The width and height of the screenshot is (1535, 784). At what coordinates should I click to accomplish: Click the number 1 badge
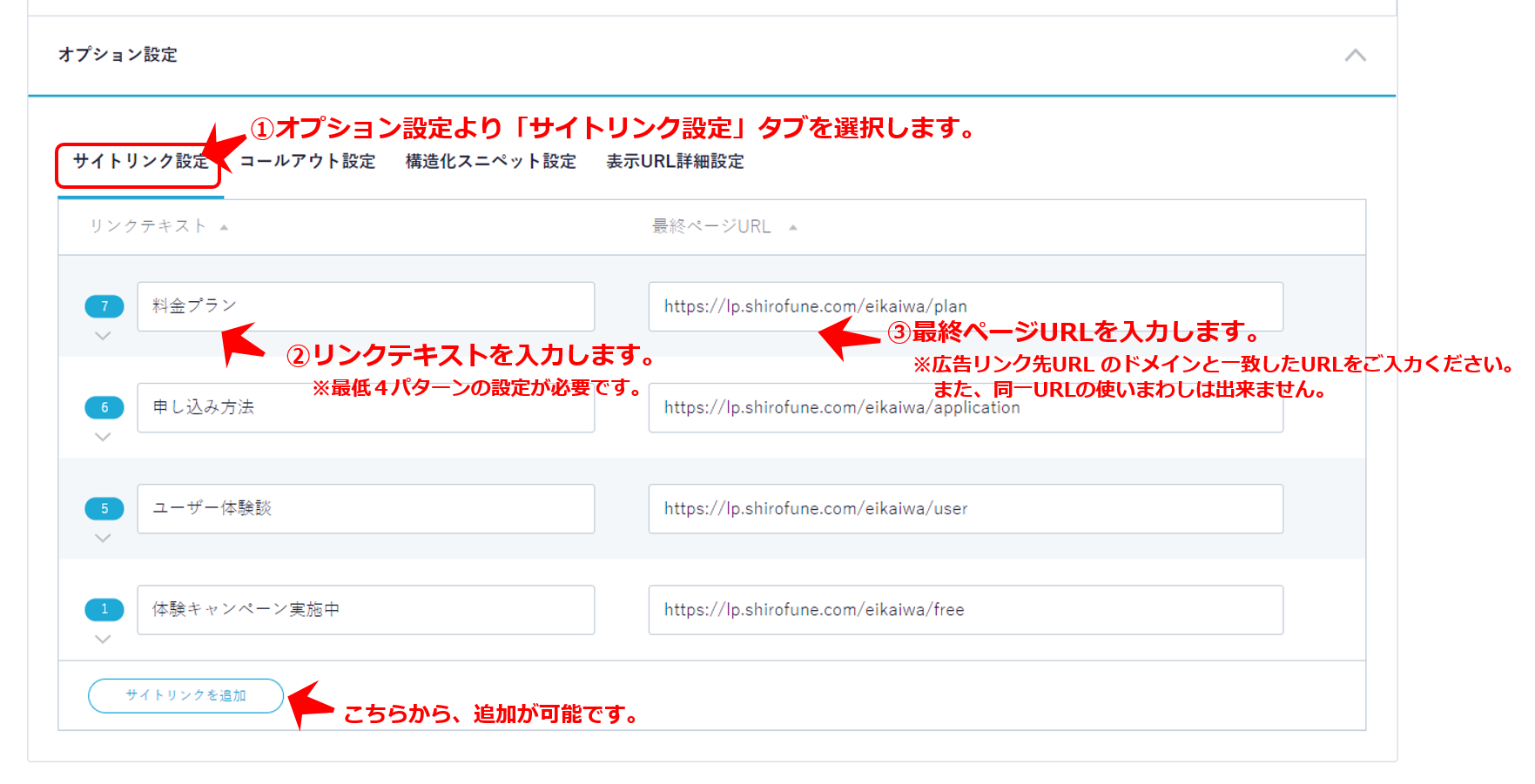(x=104, y=609)
